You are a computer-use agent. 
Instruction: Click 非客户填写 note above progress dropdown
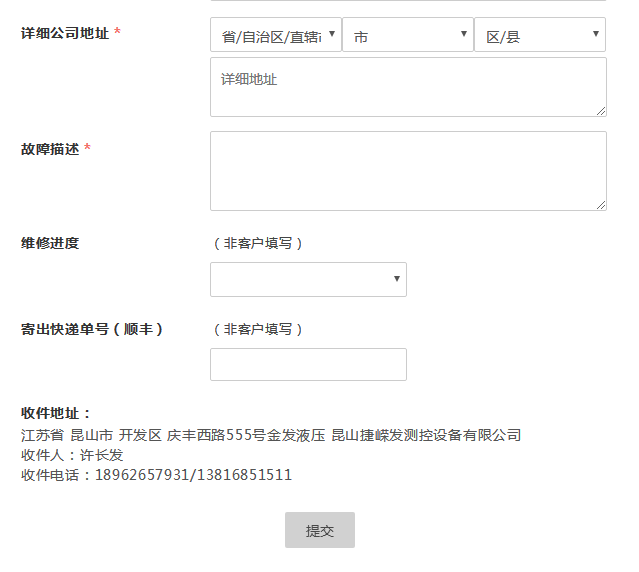[x=258, y=243]
